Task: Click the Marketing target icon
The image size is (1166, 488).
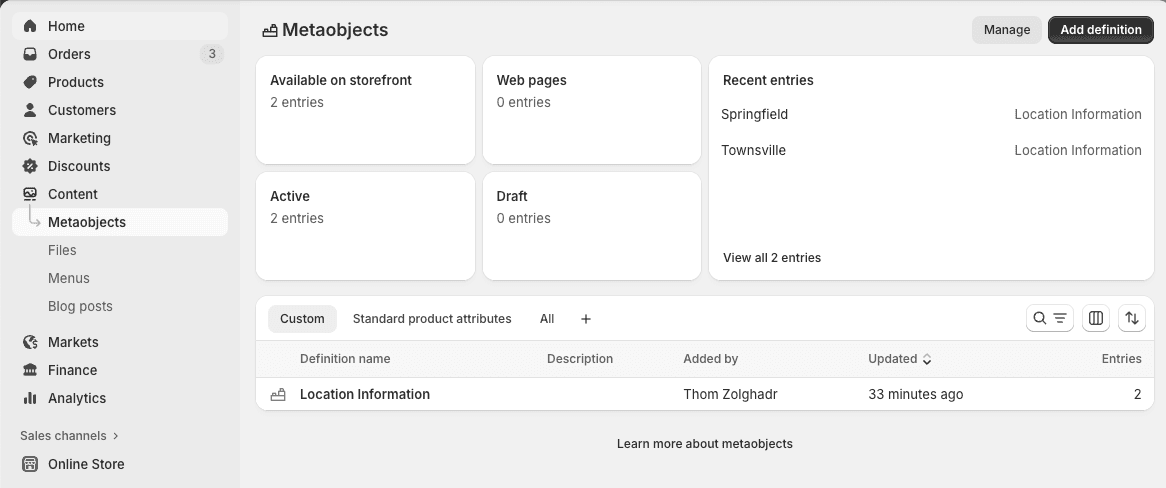Action: [x=30, y=138]
